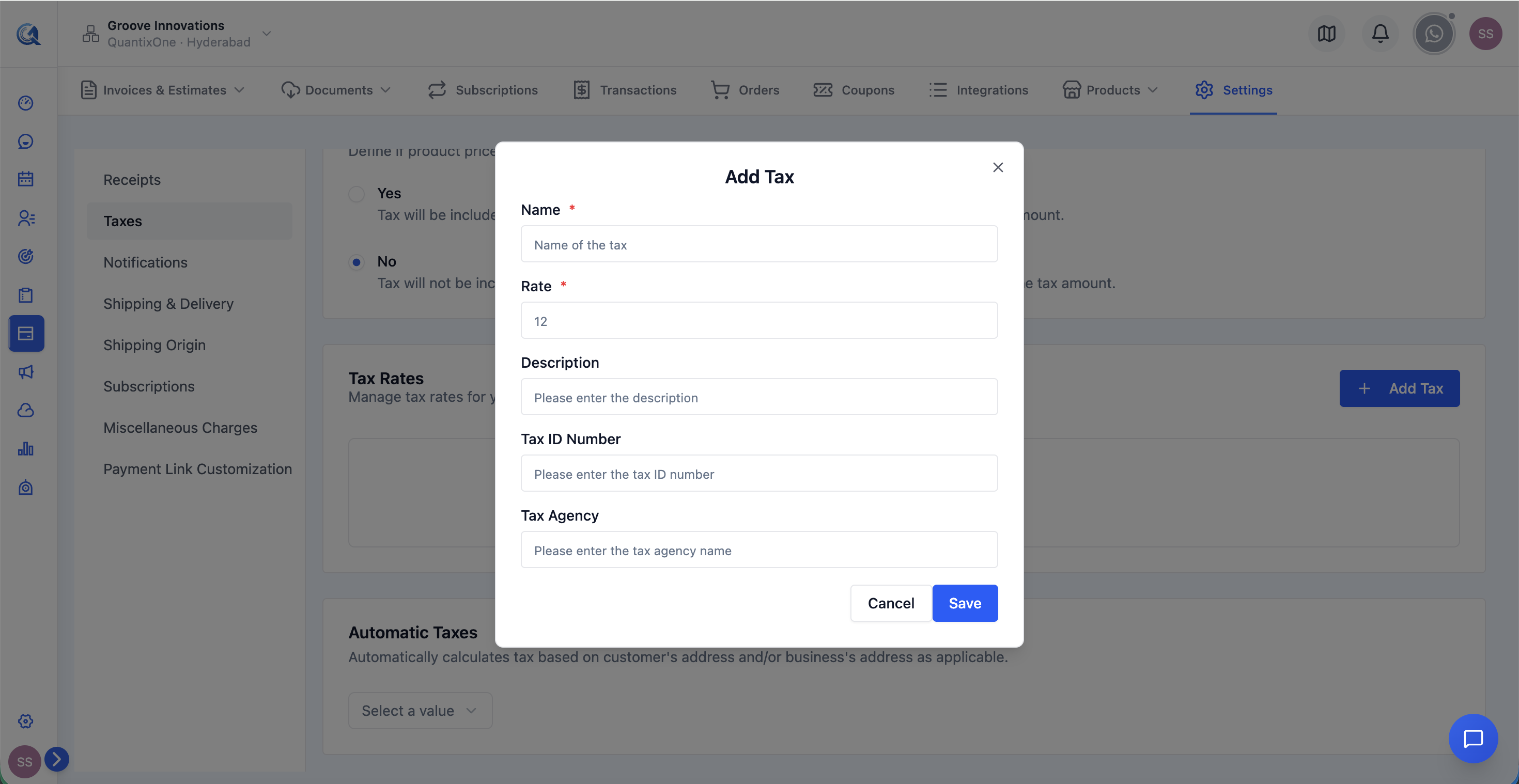1519x784 pixels.
Task: Open the Automatic Taxes value dropdown
Action: pos(420,710)
